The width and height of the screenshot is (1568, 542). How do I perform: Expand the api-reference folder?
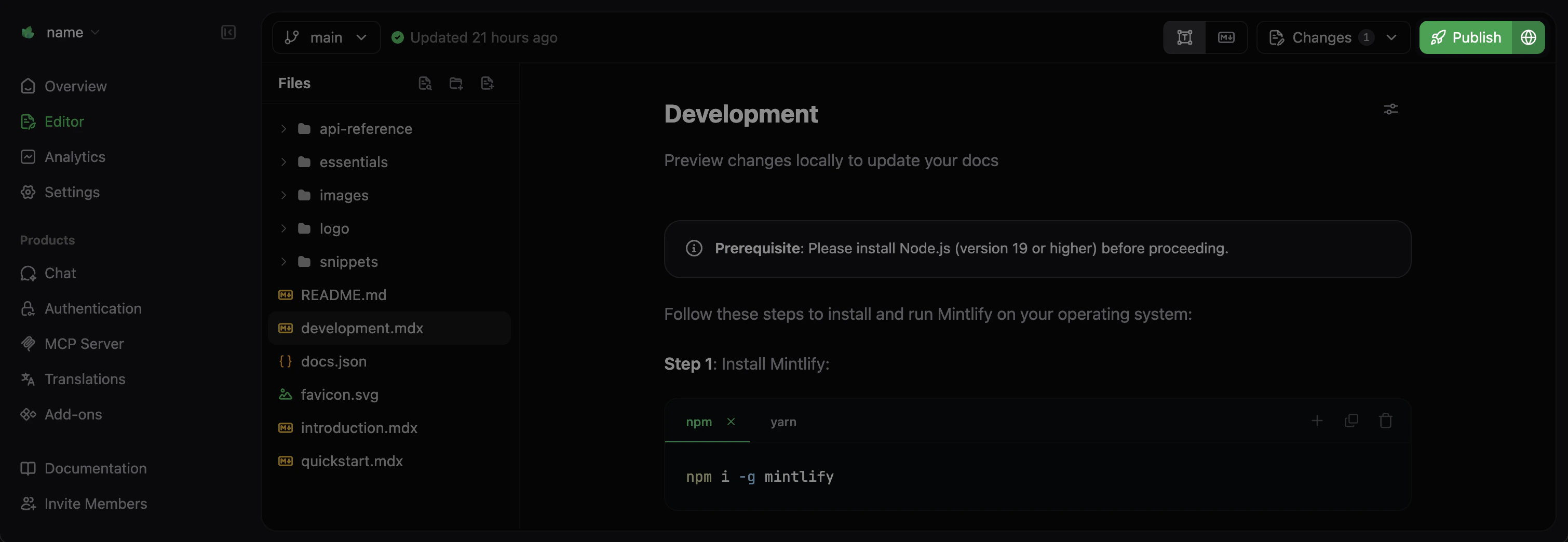coord(283,128)
